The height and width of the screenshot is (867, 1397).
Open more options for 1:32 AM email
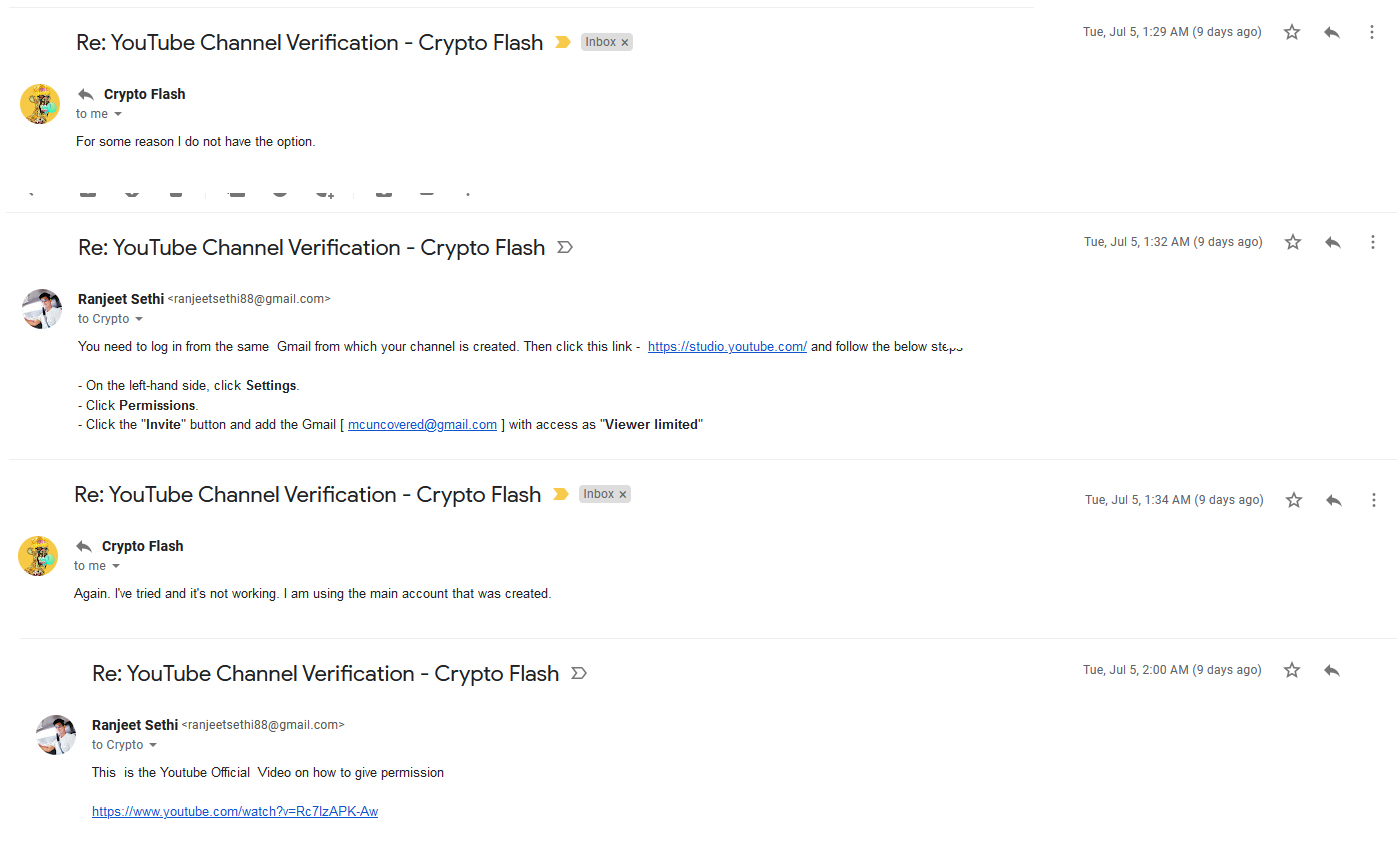coord(1373,242)
